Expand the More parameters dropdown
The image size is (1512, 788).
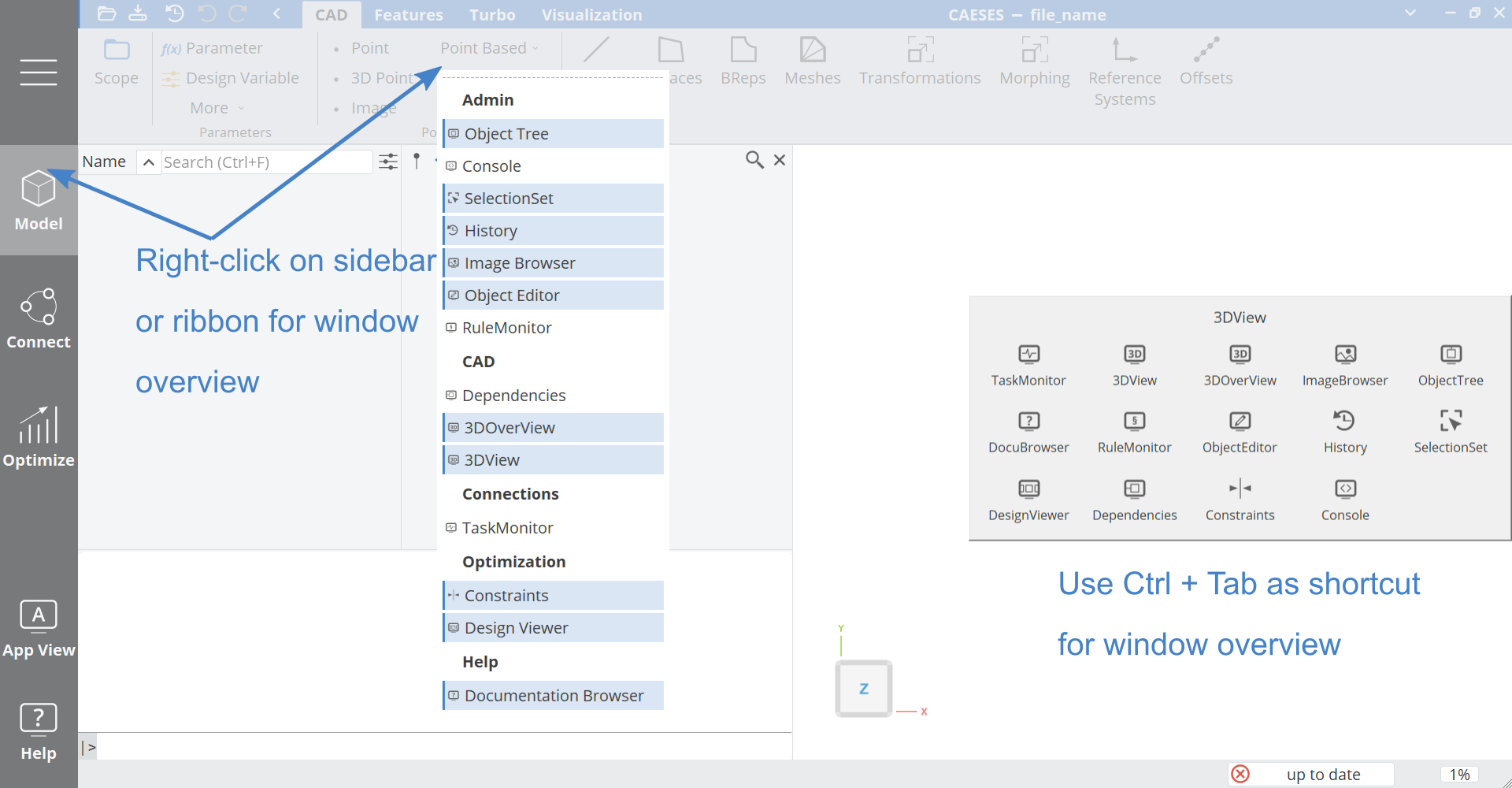(217, 108)
